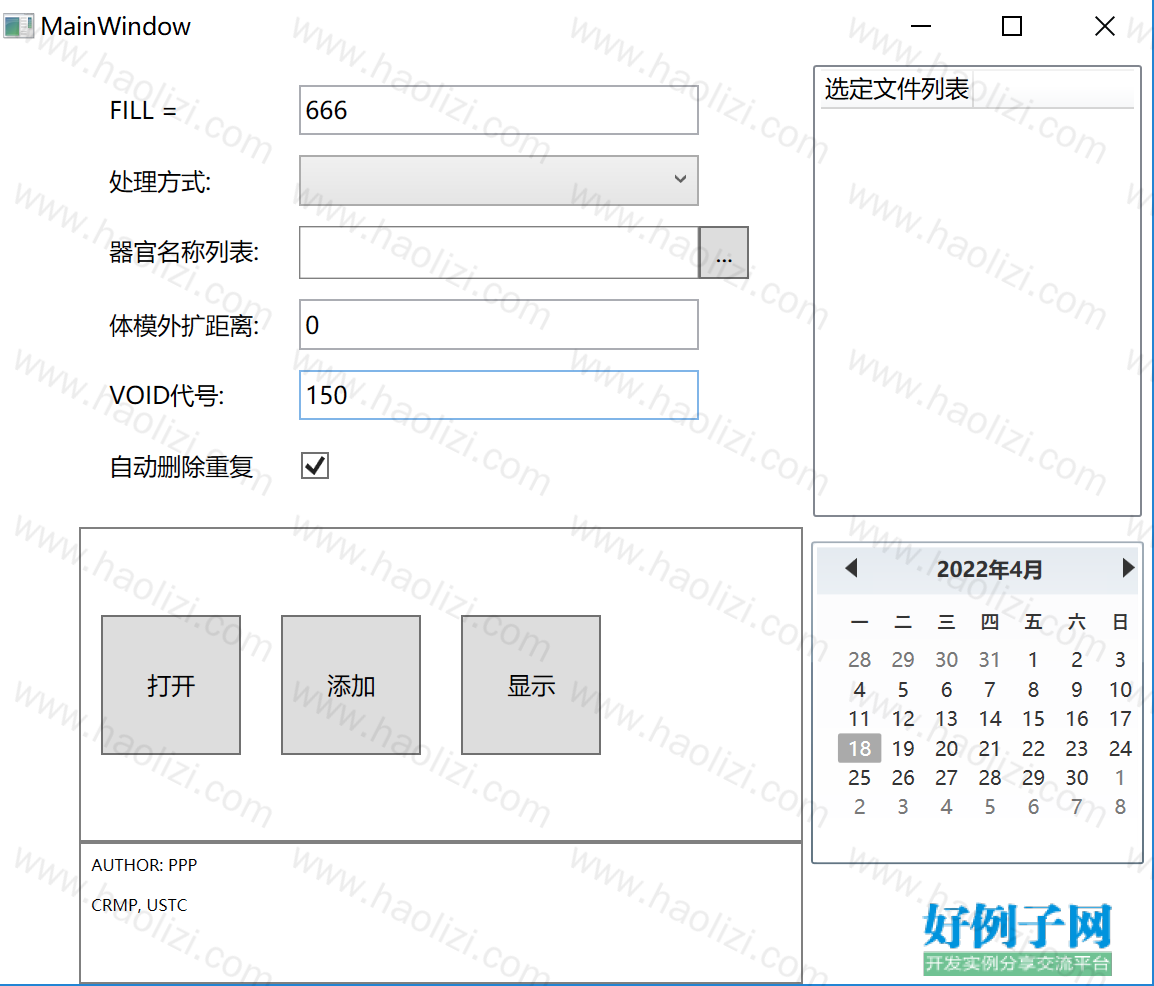Go to previous month in calendar
Screen dimensions: 1154x986
852,568
